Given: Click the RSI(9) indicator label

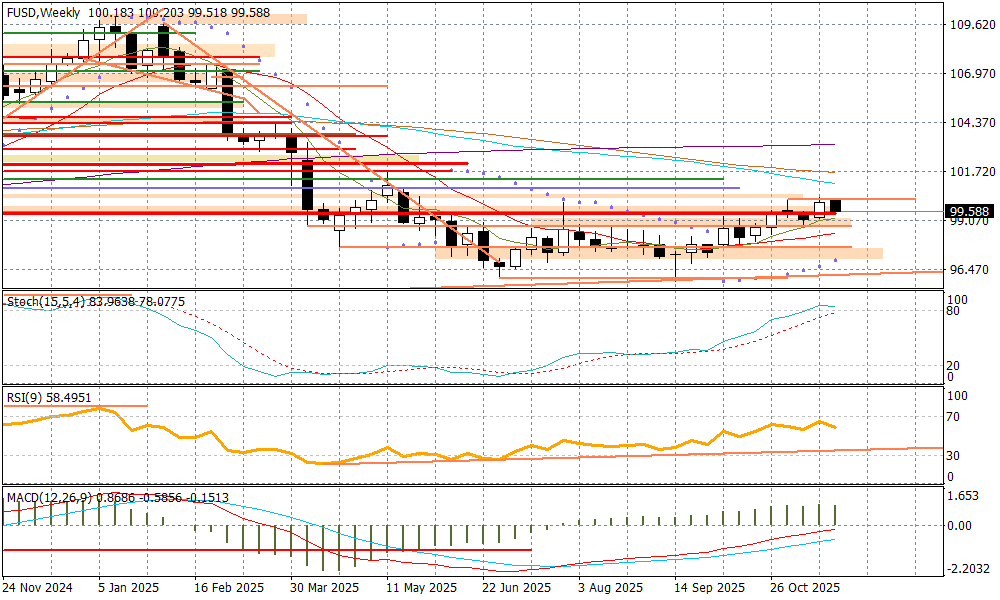Looking at the screenshot, I should 28,398.
